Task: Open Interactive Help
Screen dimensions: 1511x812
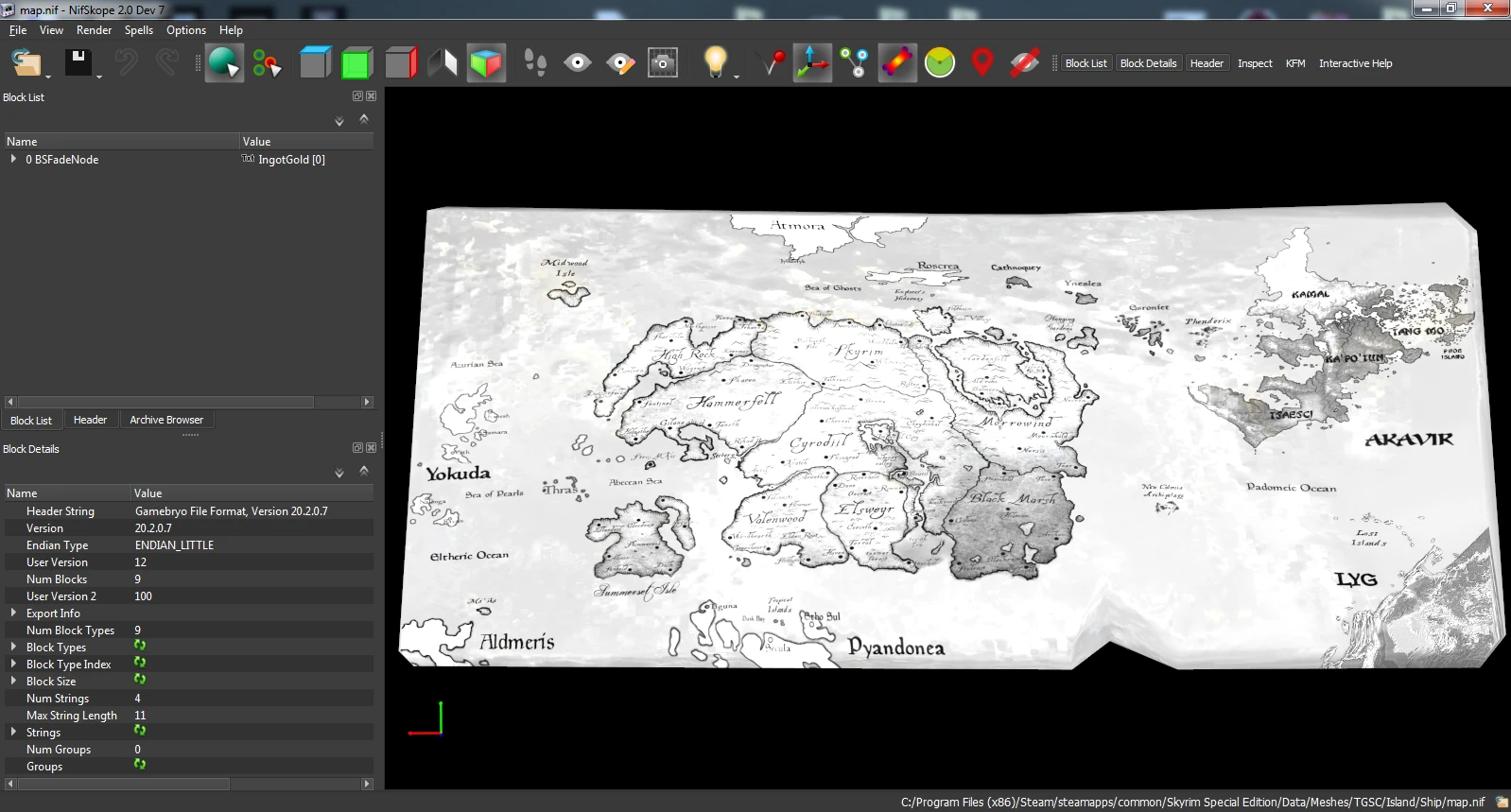Action: [x=1355, y=63]
